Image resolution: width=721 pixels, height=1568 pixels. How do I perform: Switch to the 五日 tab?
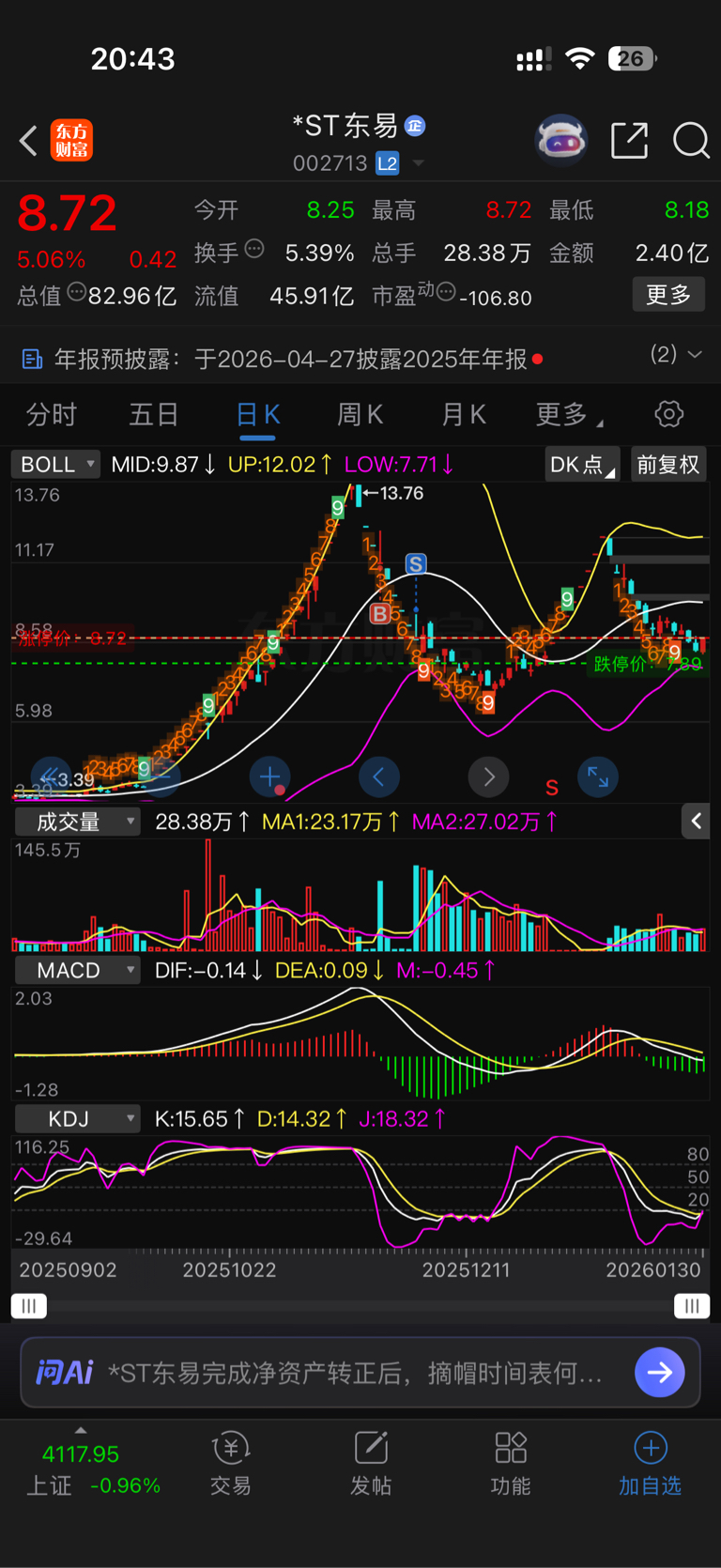(x=154, y=414)
